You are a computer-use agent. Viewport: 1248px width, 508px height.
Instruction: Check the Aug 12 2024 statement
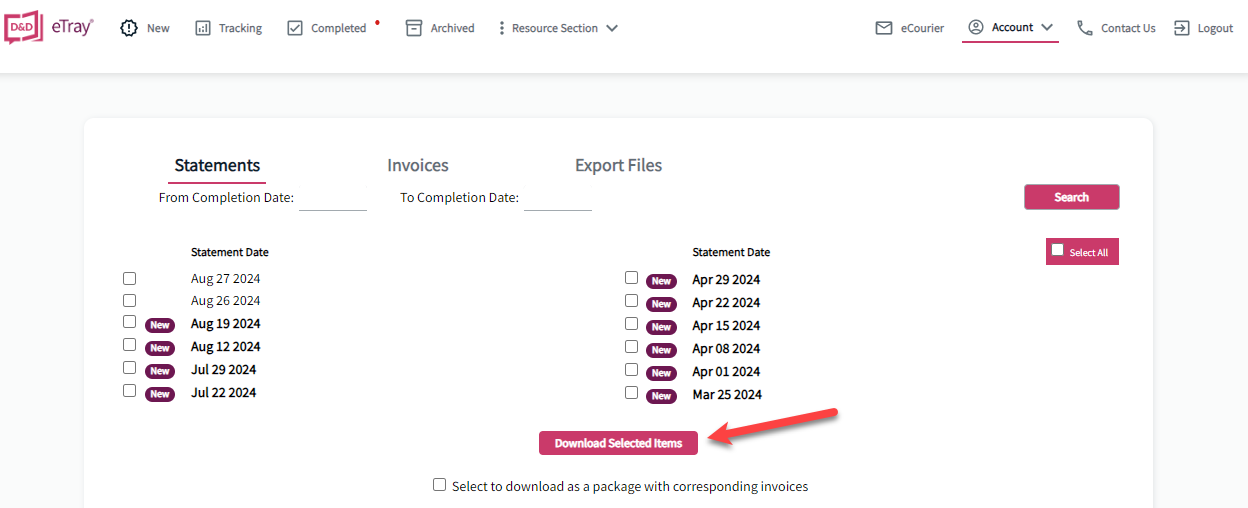(129, 345)
